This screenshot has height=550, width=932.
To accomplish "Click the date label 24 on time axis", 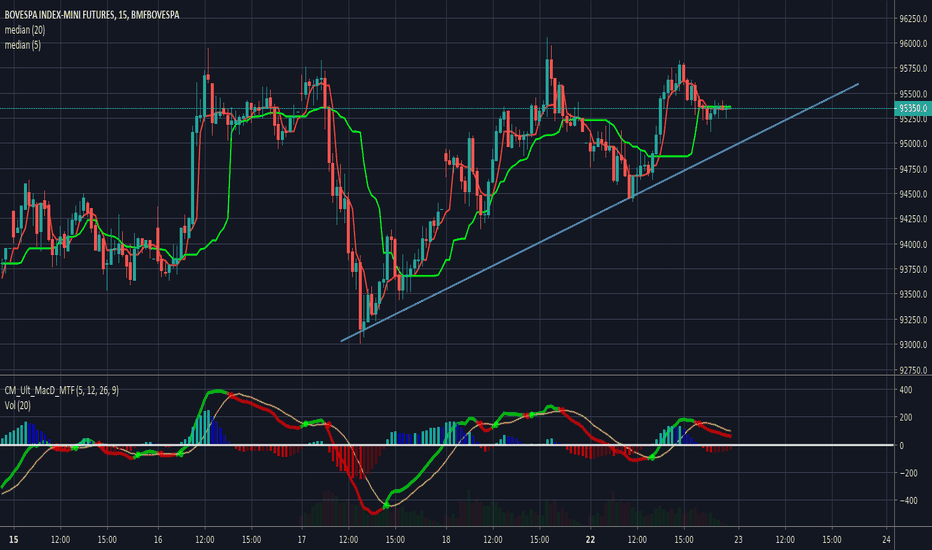I will pos(886,540).
